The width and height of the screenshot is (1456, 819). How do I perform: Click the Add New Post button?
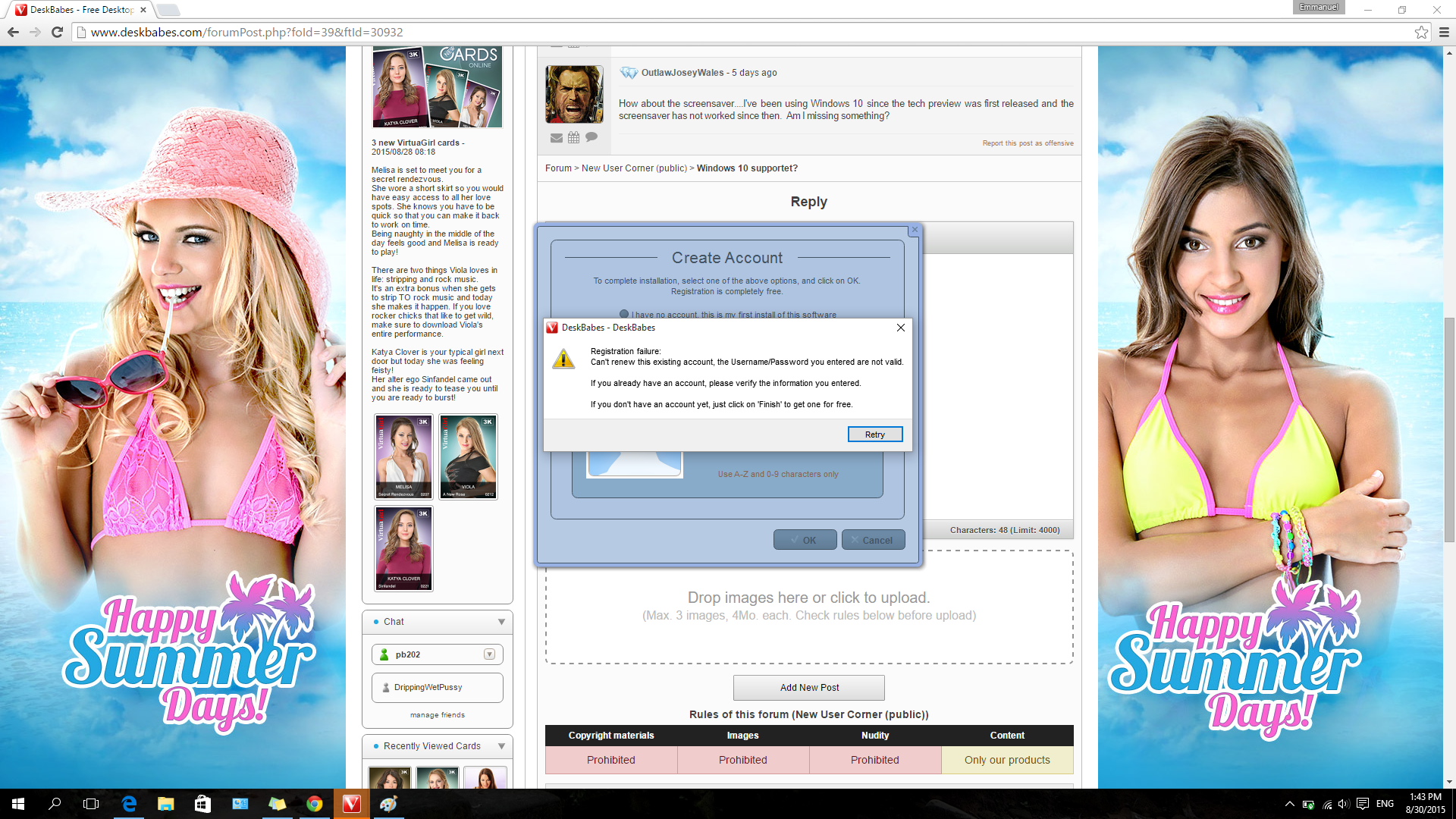tap(808, 688)
